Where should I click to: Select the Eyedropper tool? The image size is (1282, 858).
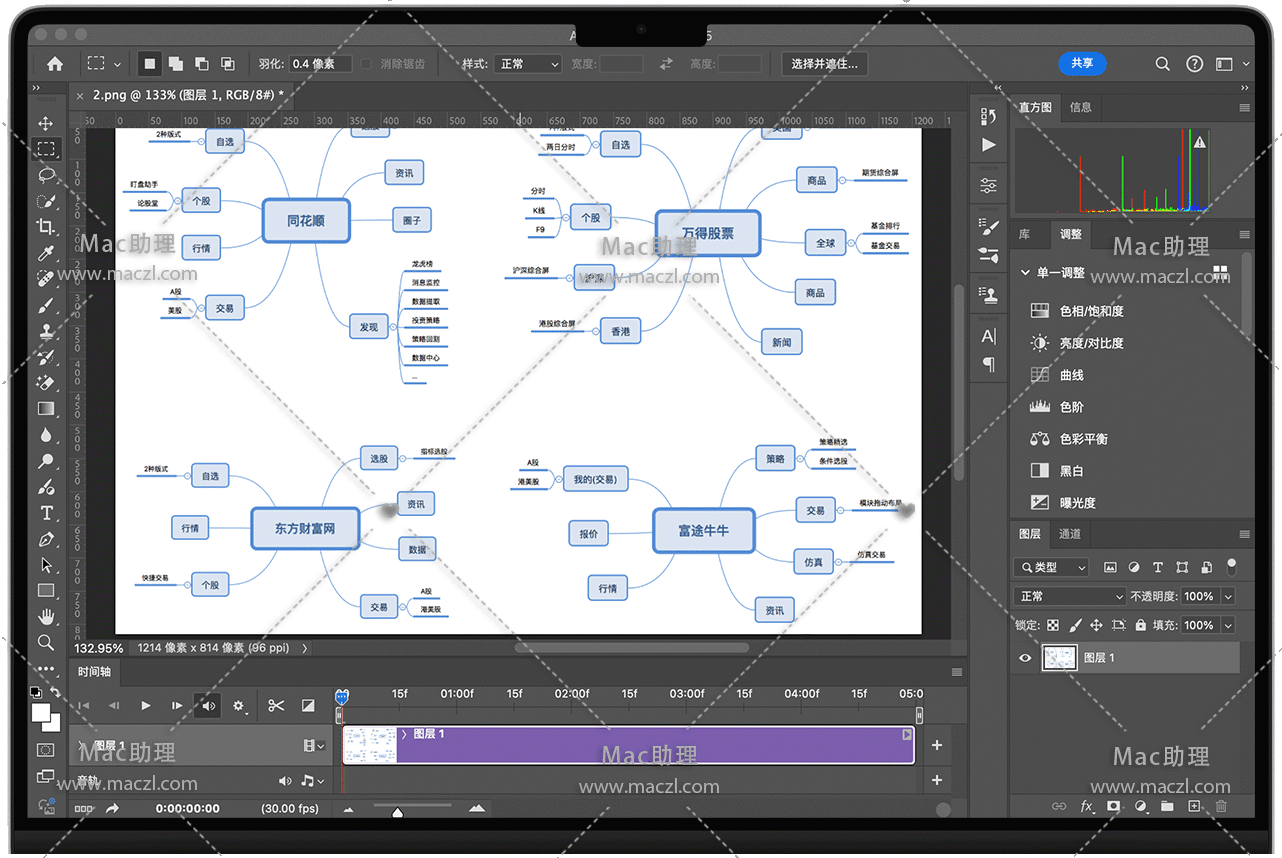(46, 253)
